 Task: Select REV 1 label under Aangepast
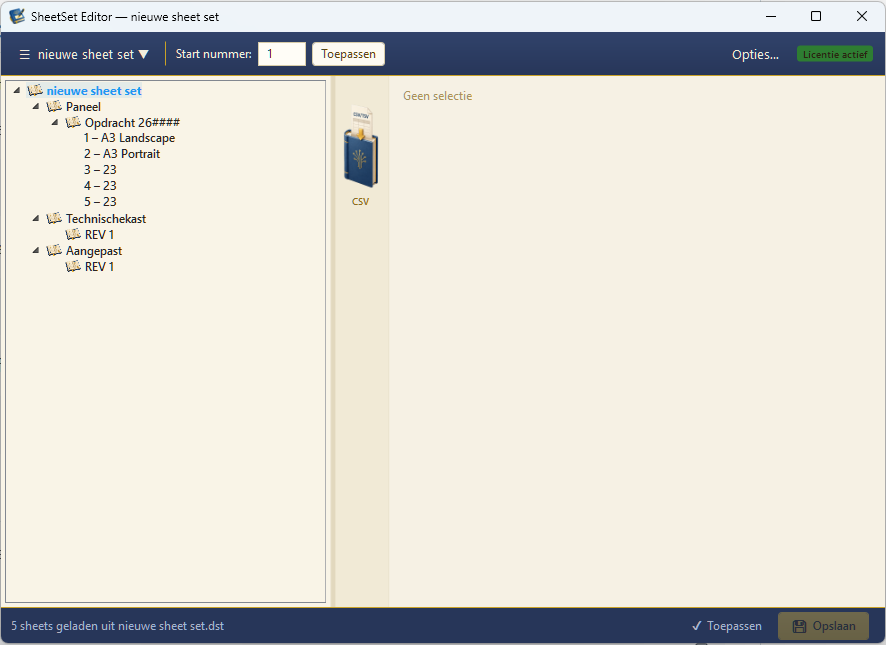[x=99, y=267]
